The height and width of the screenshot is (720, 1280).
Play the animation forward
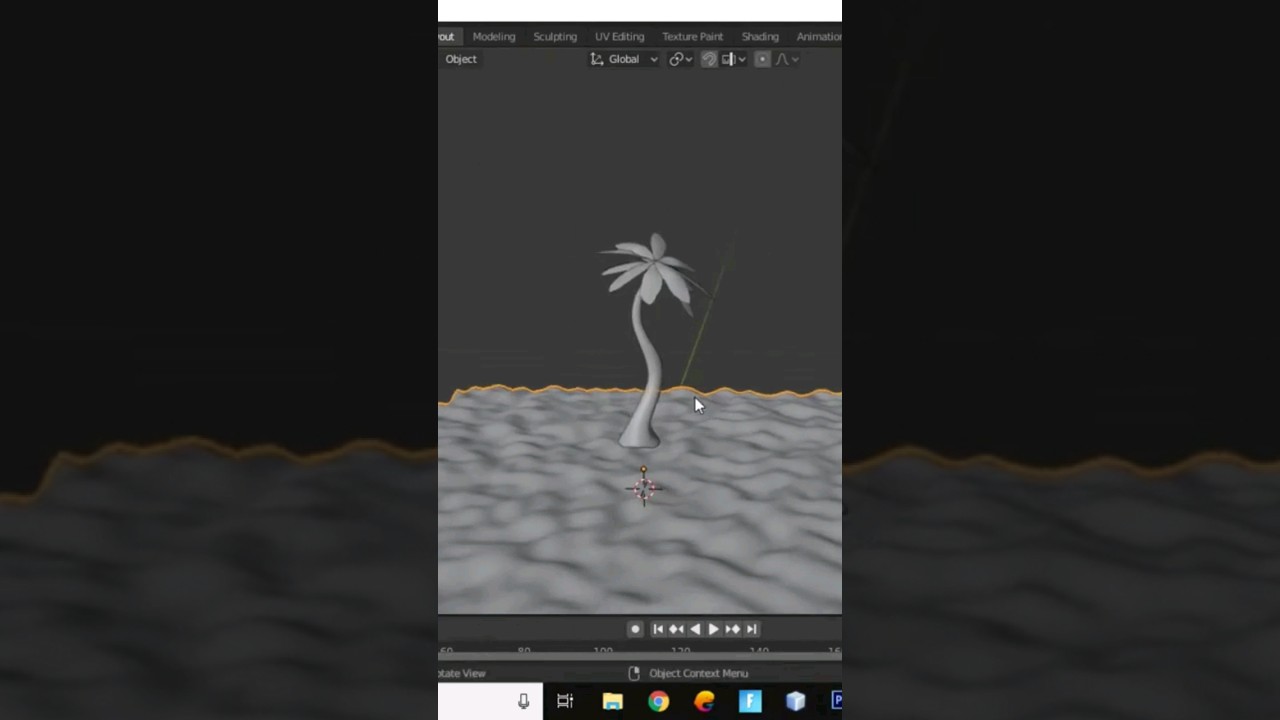(713, 629)
